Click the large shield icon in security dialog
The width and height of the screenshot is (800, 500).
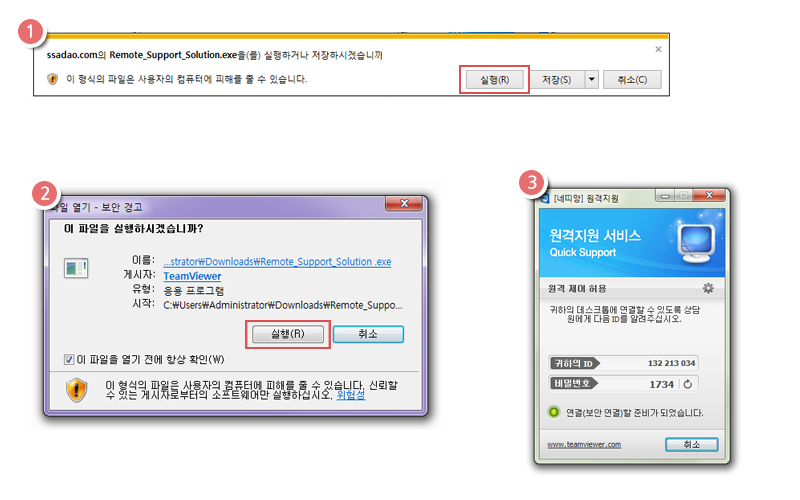(x=77, y=390)
